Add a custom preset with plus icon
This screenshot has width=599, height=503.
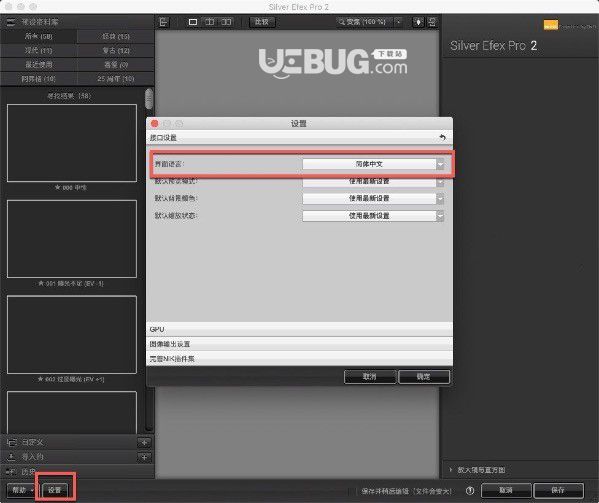point(144,442)
